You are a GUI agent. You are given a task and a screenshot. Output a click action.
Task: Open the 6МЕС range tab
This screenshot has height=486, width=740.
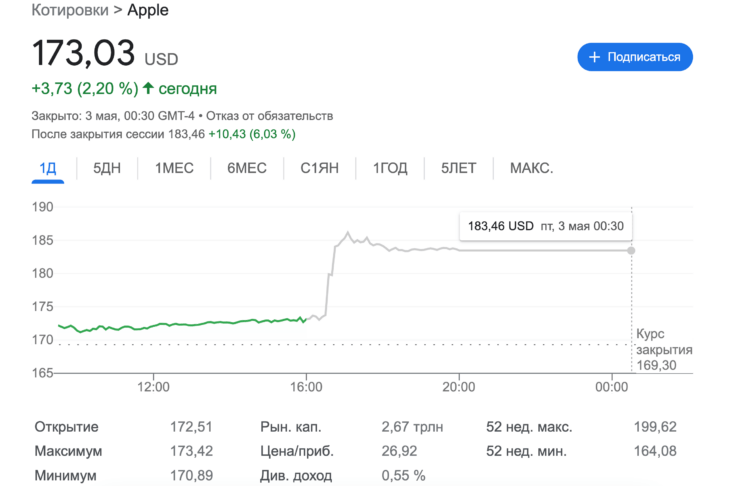pos(247,168)
